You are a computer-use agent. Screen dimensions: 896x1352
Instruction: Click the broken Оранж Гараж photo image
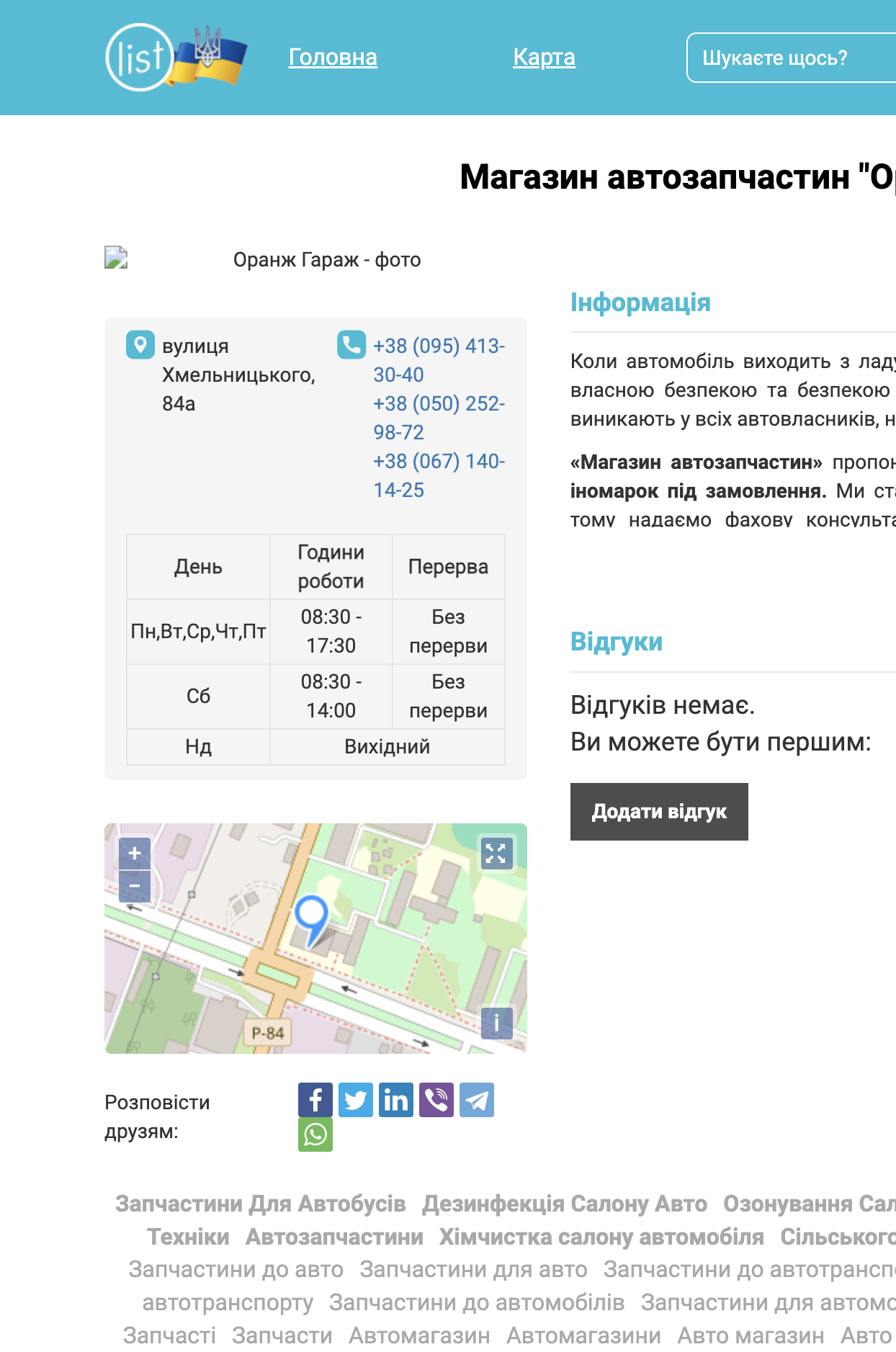[x=116, y=258]
